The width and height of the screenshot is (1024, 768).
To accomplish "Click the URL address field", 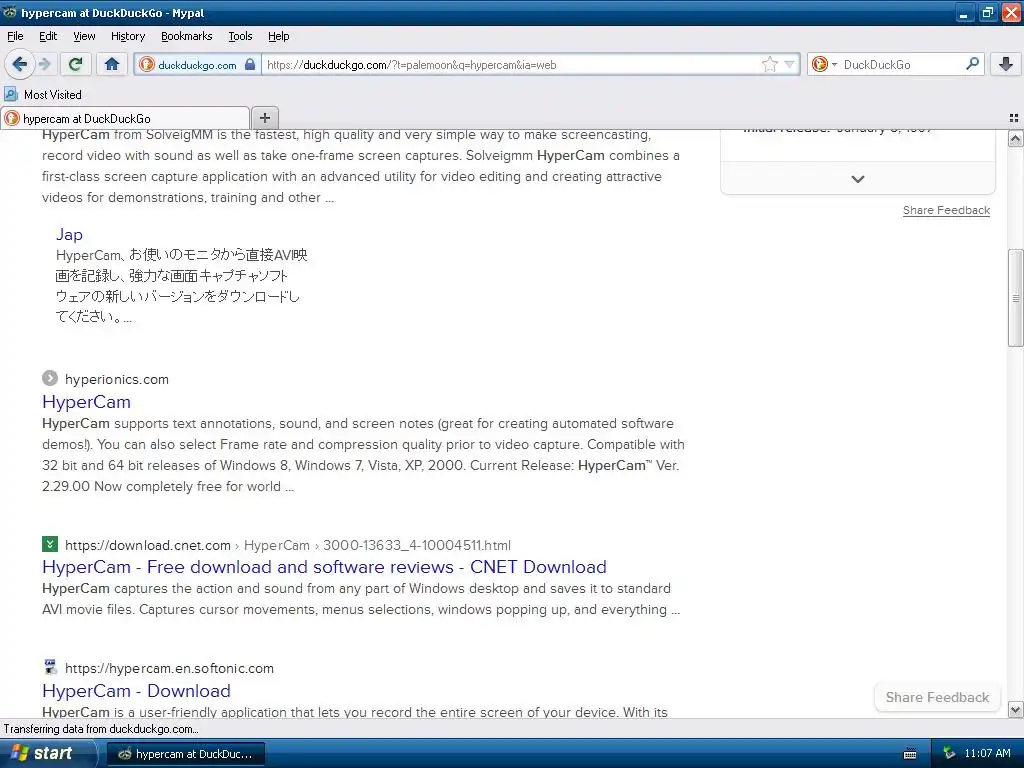I will tap(509, 65).
